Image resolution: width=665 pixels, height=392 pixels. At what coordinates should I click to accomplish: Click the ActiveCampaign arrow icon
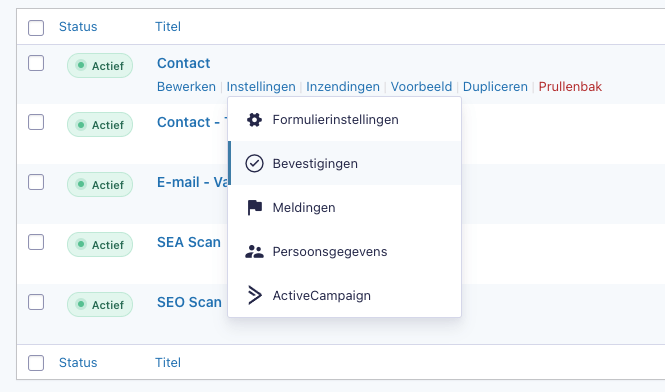pos(254,295)
